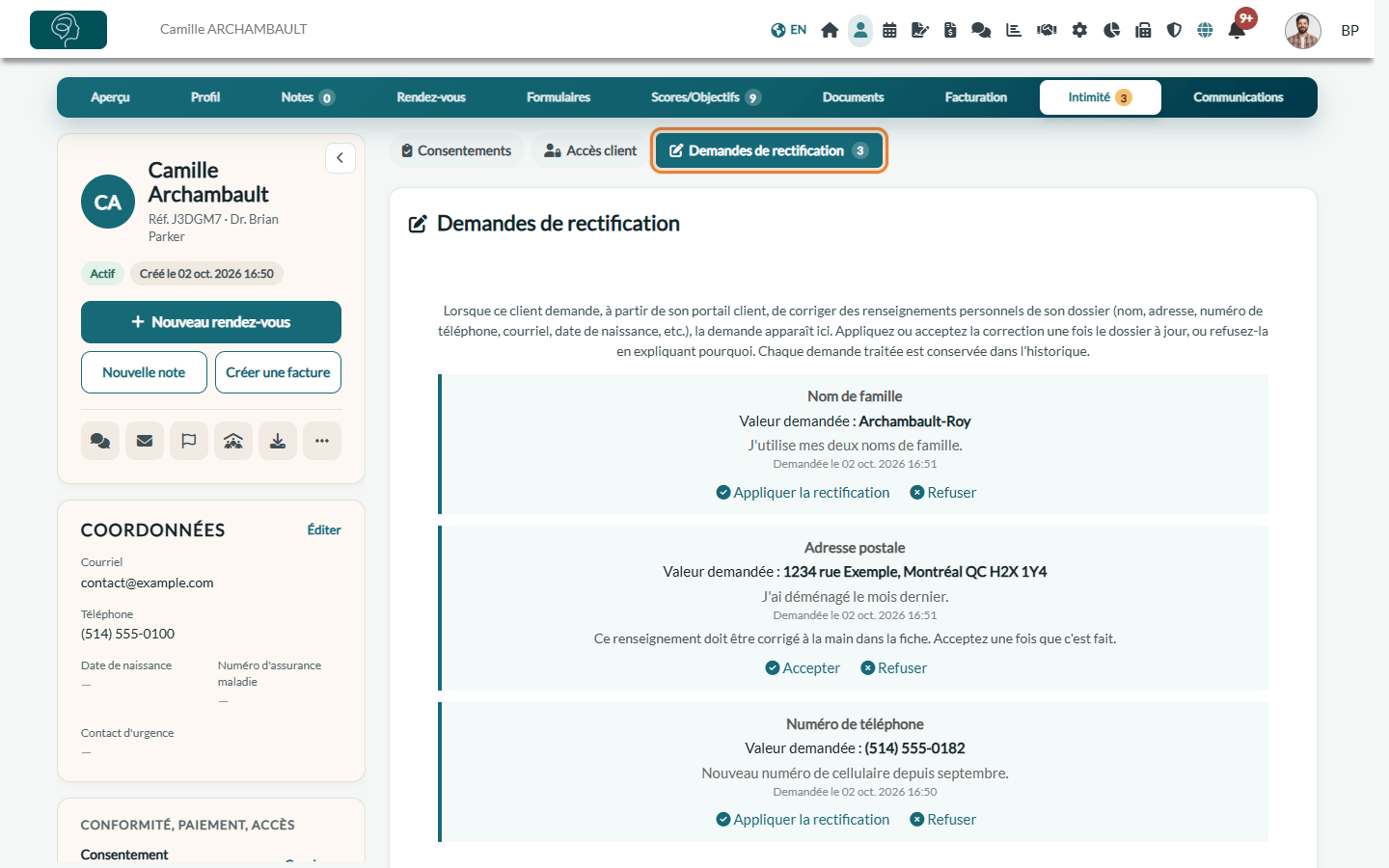The height and width of the screenshot is (868, 1389).
Task: Open the shield icon in the top bar
Action: (1174, 30)
